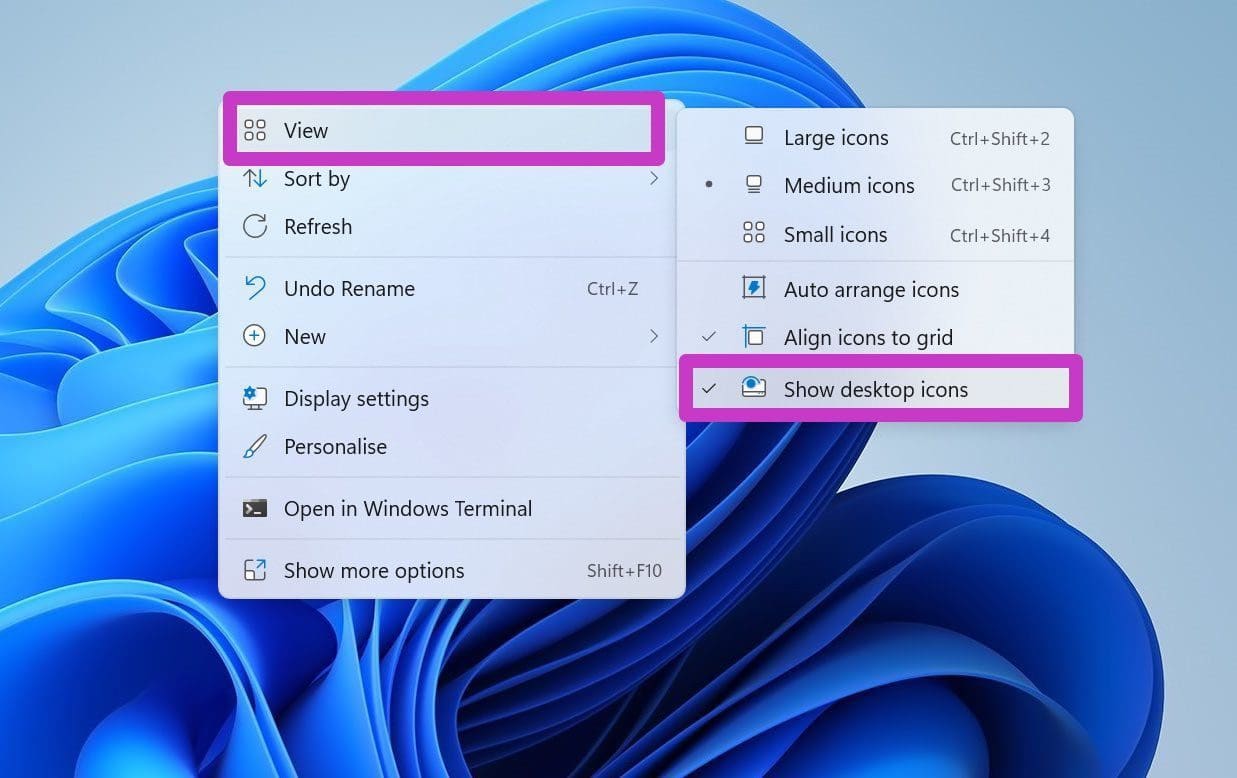Click the Undo Rename arrow icon
The width and height of the screenshot is (1237, 778).
point(255,288)
